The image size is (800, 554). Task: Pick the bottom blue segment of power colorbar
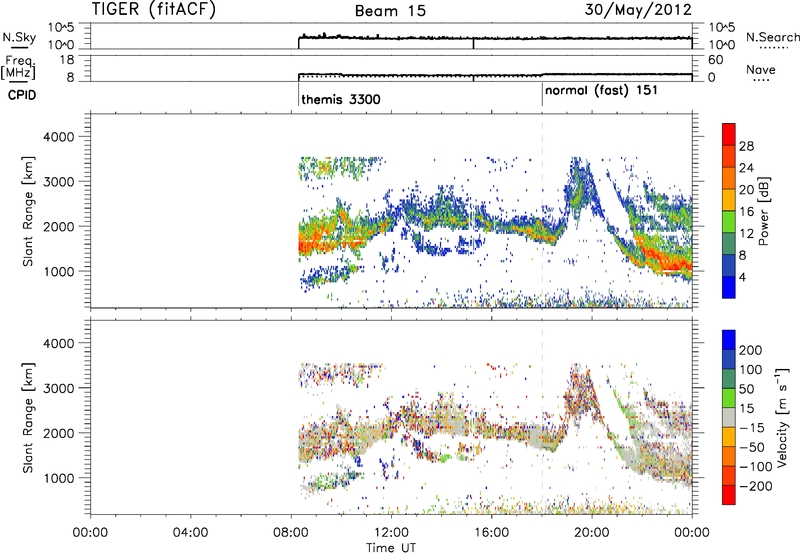[729, 287]
